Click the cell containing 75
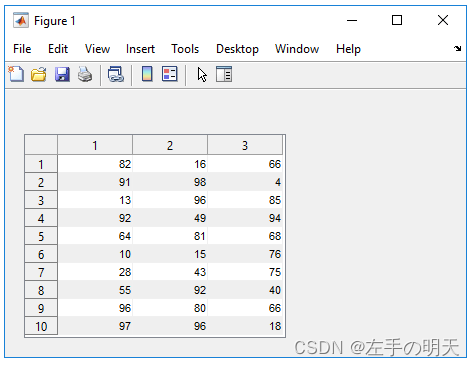This screenshot has width=475, height=366. click(x=245, y=272)
